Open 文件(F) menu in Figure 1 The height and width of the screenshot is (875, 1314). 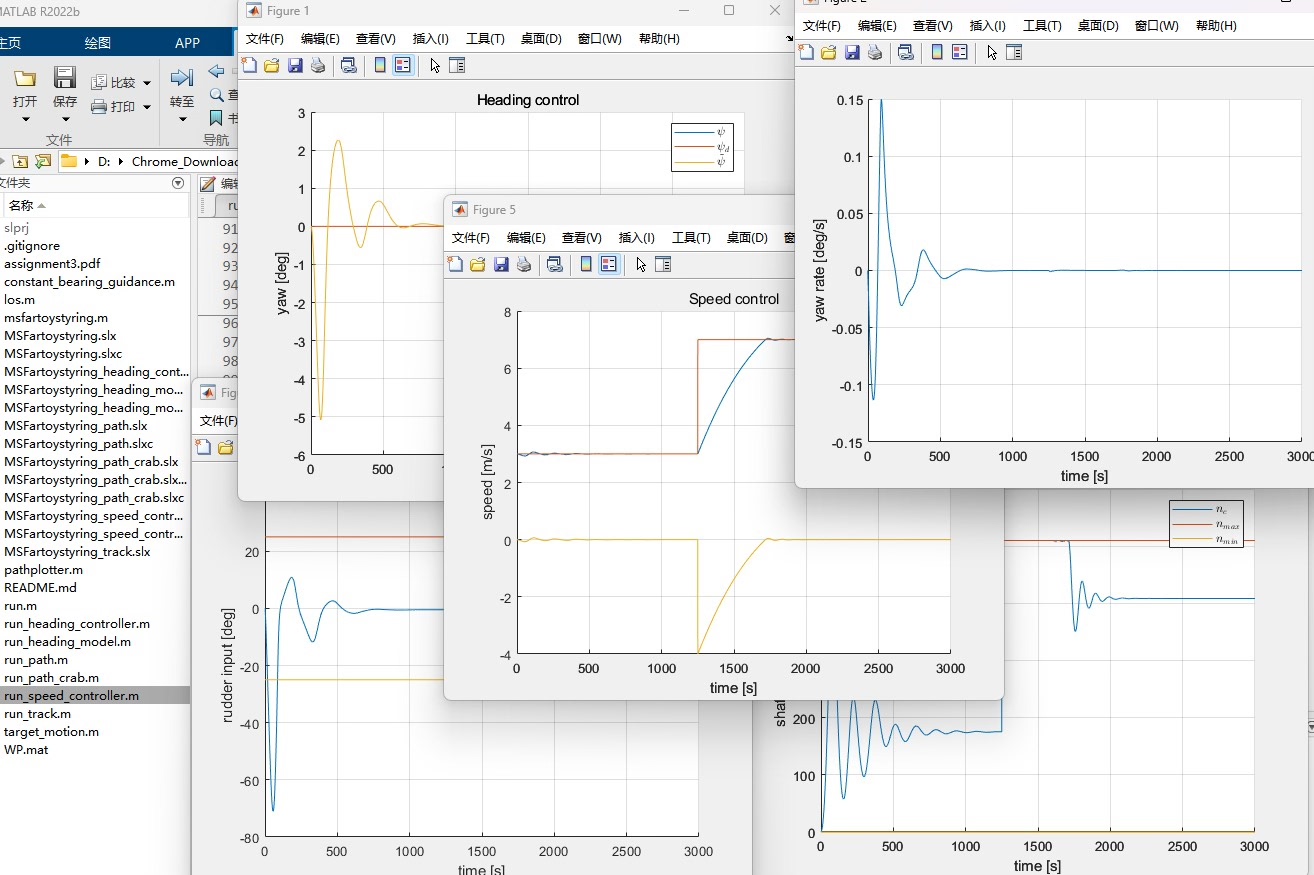click(265, 39)
